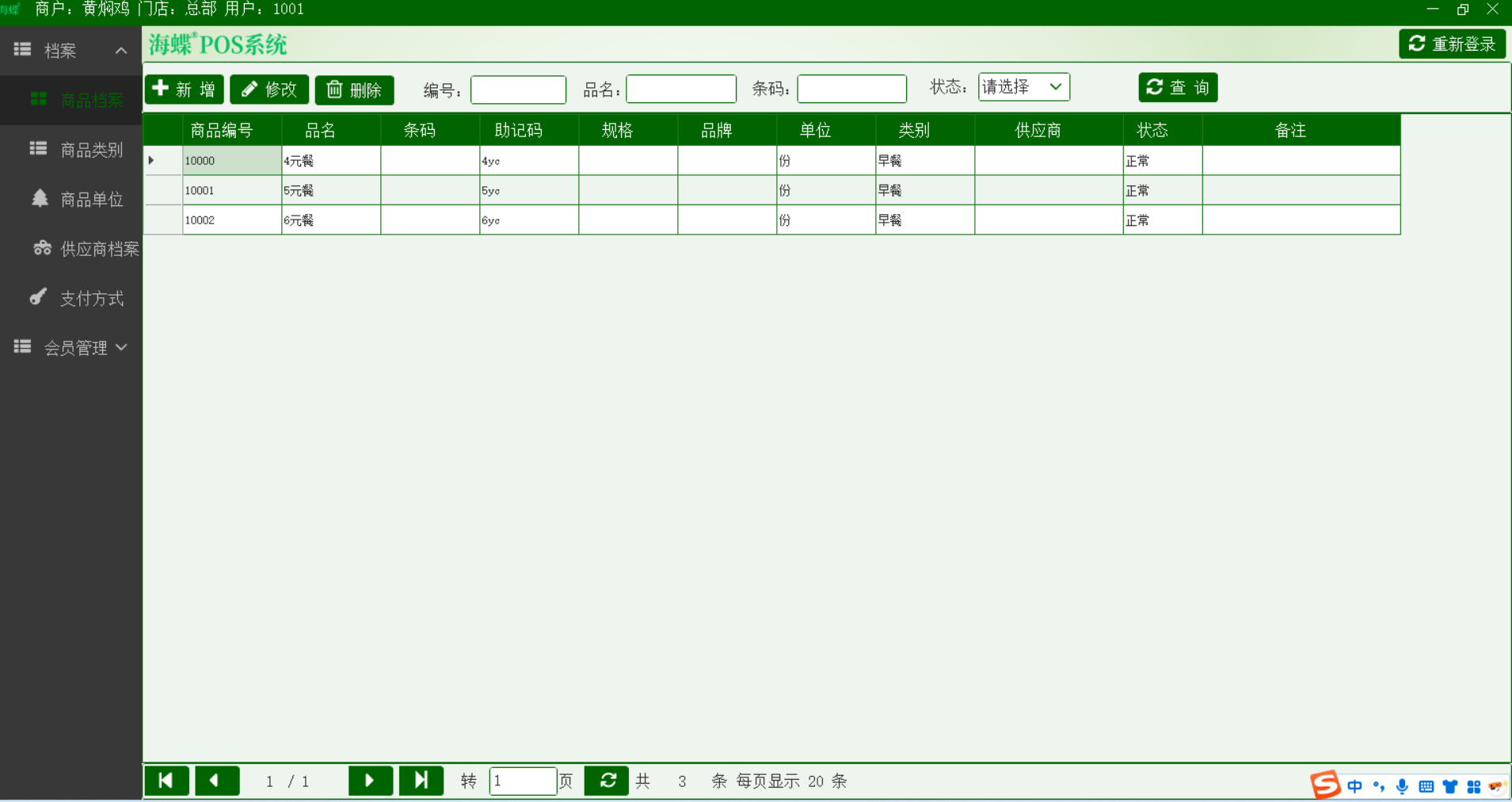Go to the previous page
The width and height of the screenshot is (1512, 802).
click(217, 781)
